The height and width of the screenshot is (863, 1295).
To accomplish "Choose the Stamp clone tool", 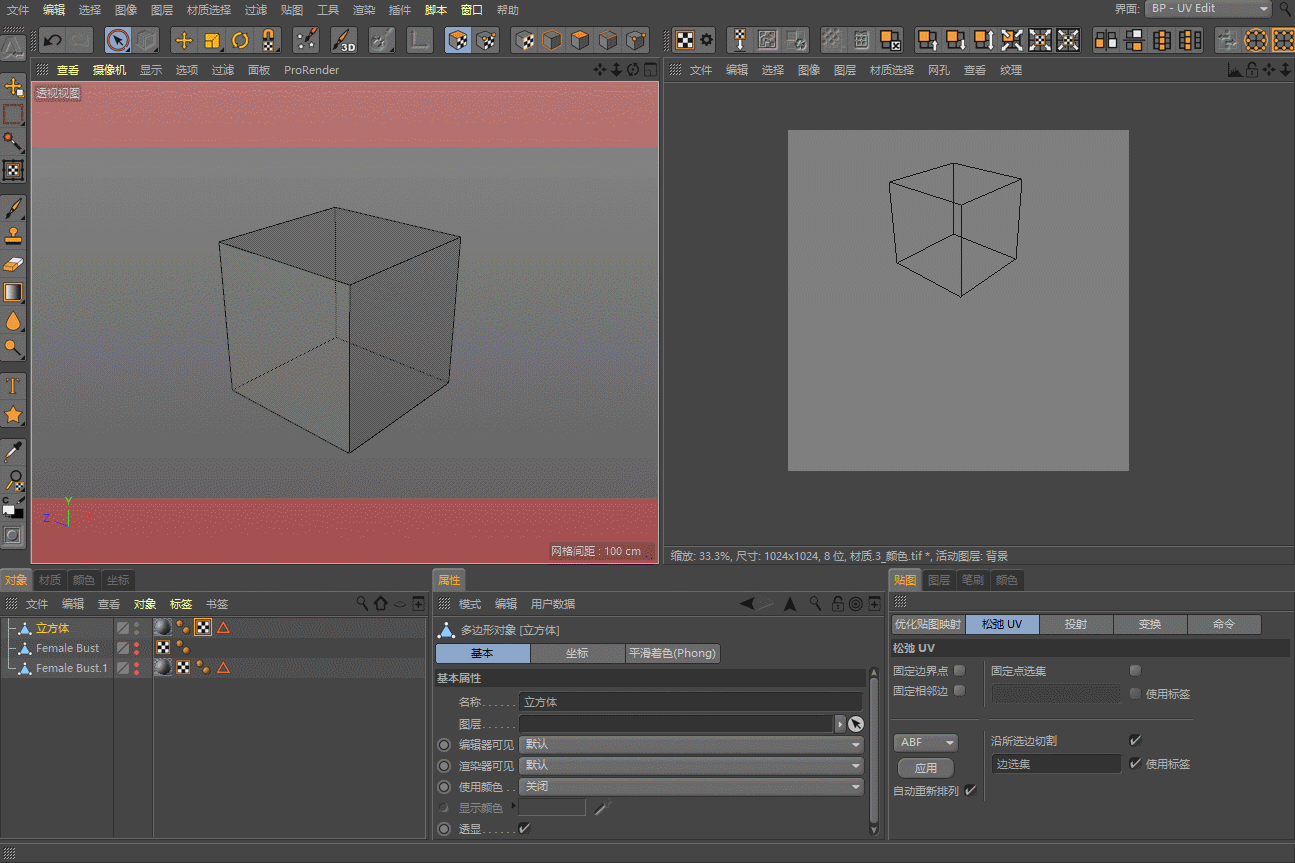I will pyautogui.click(x=13, y=237).
